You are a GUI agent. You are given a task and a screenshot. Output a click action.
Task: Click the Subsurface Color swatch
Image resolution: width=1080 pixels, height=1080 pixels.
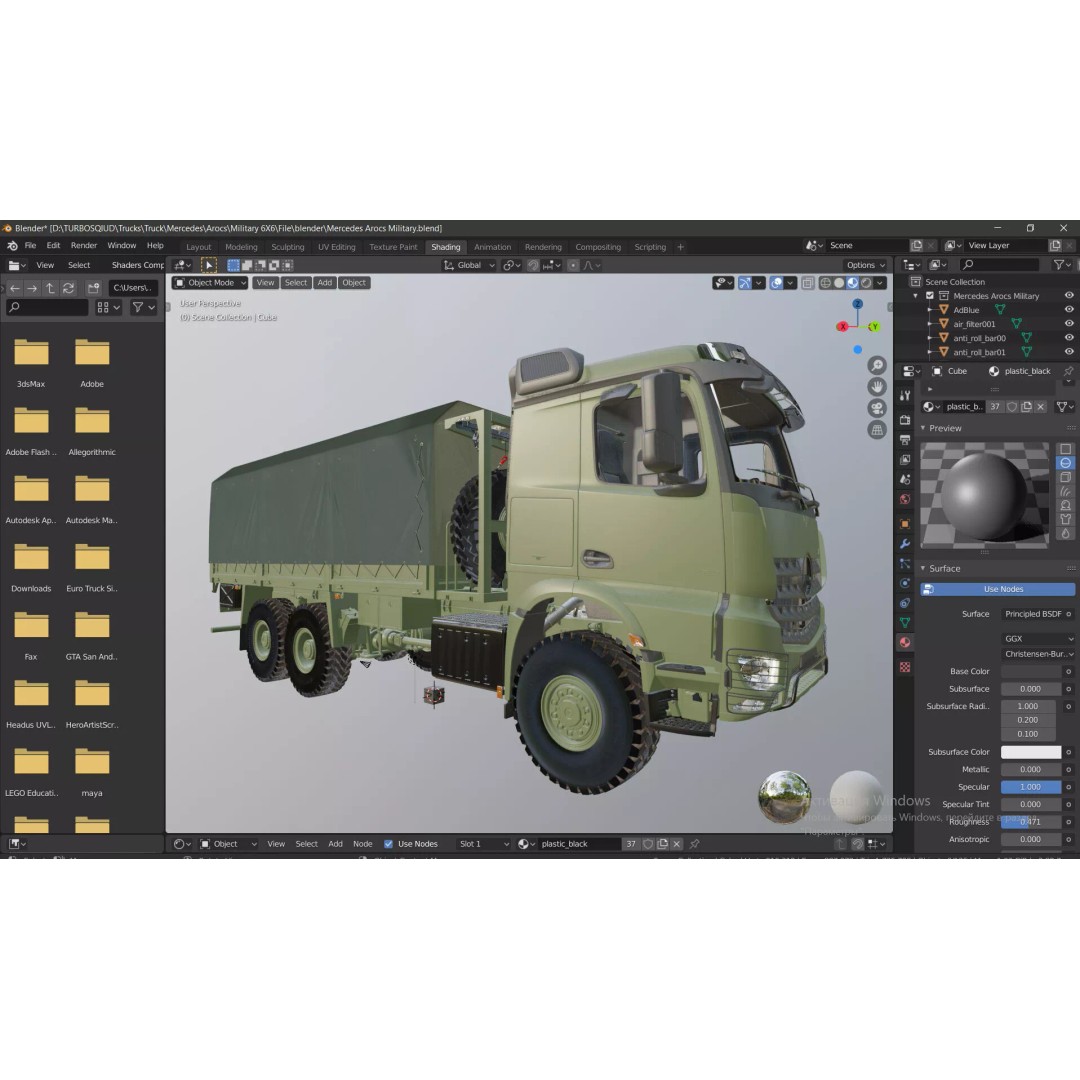1031,751
